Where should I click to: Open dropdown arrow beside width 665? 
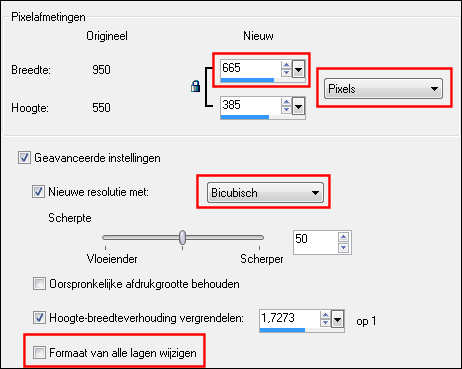(298, 70)
